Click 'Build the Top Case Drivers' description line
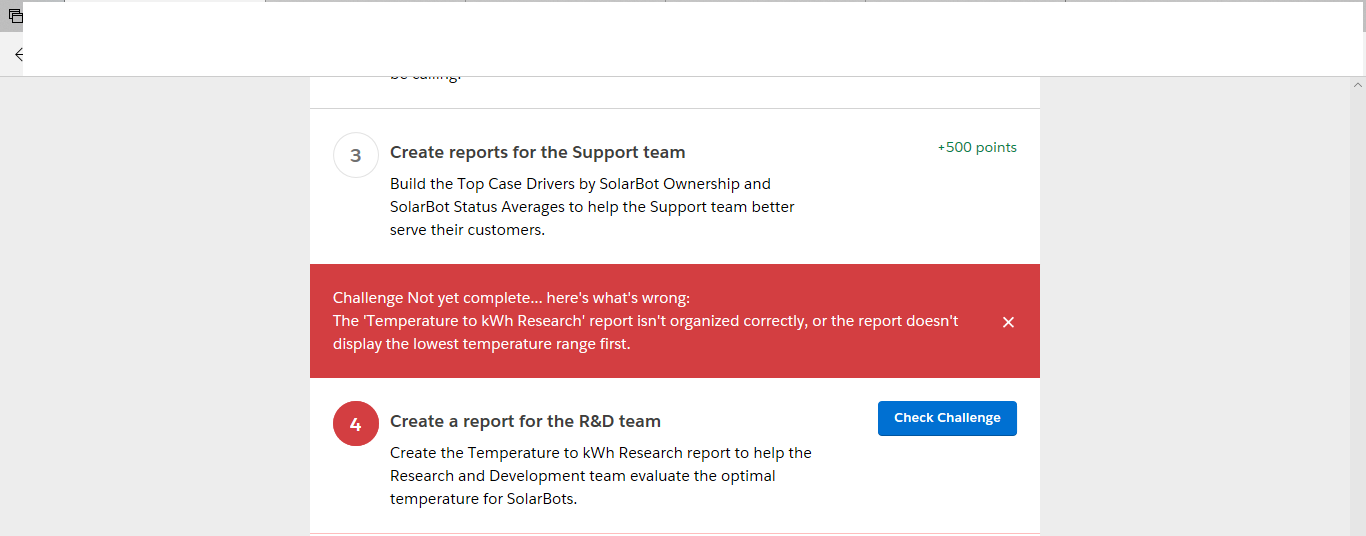The image size is (1366, 536). (580, 184)
